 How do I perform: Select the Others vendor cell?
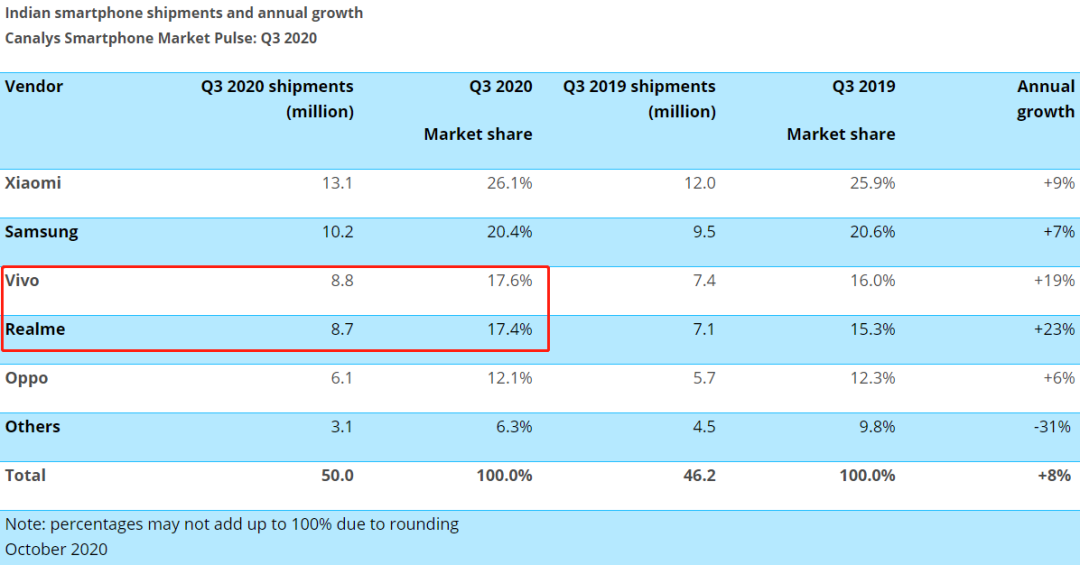click(x=32, y=427)
